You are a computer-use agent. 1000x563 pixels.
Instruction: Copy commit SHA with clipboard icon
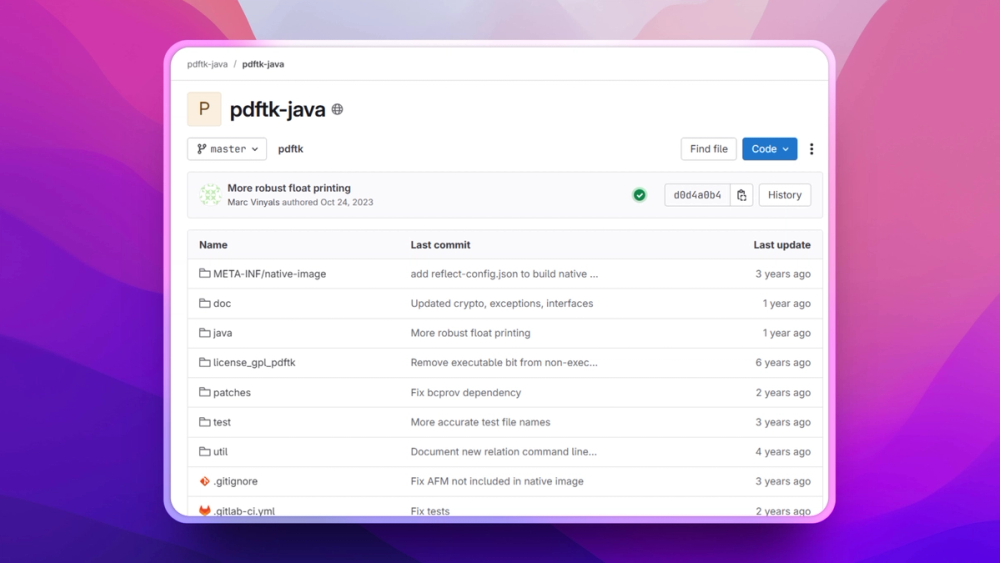coord(742,195)
